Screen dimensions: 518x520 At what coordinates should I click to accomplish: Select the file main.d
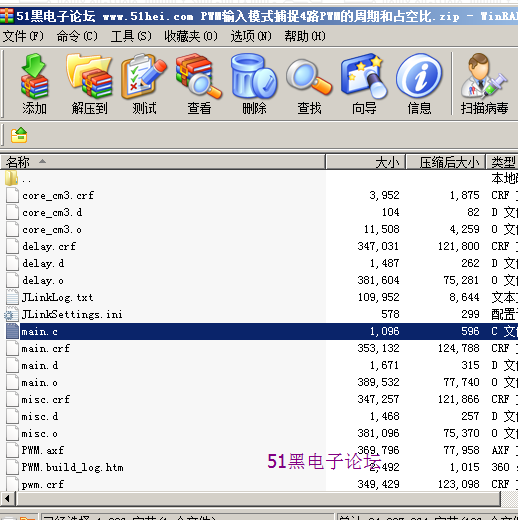point(40,365)
